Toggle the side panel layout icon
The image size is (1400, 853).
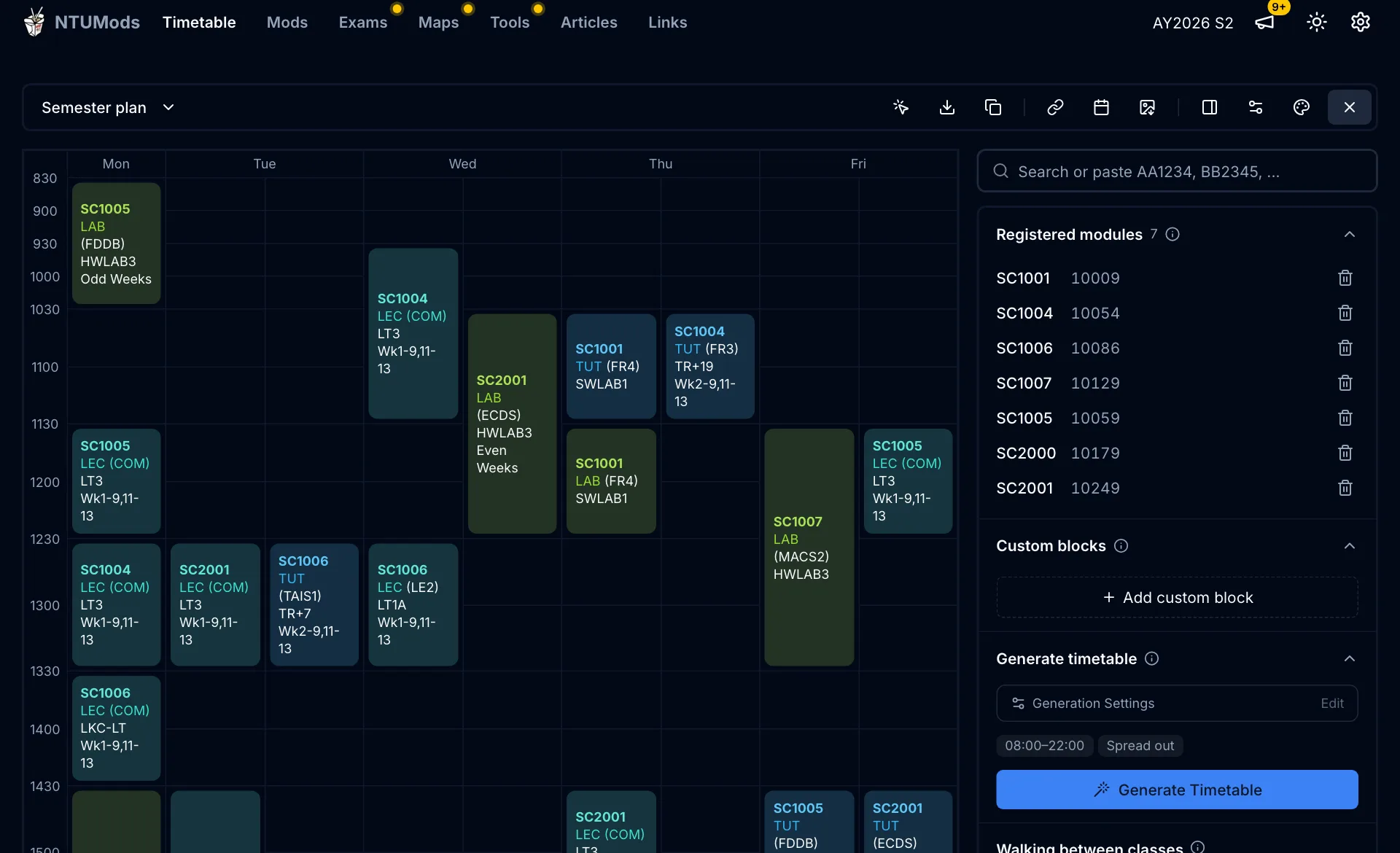tap(1210, 107)
